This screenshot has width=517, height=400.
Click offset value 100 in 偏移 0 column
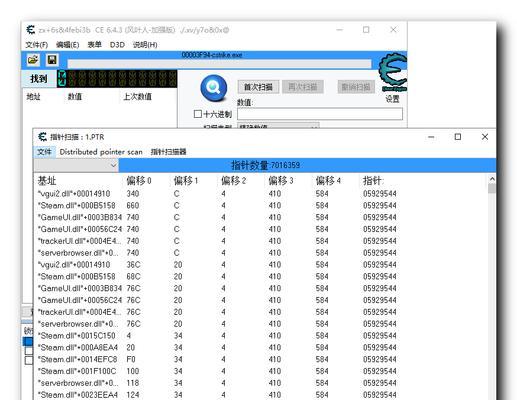tap(133, 371)
